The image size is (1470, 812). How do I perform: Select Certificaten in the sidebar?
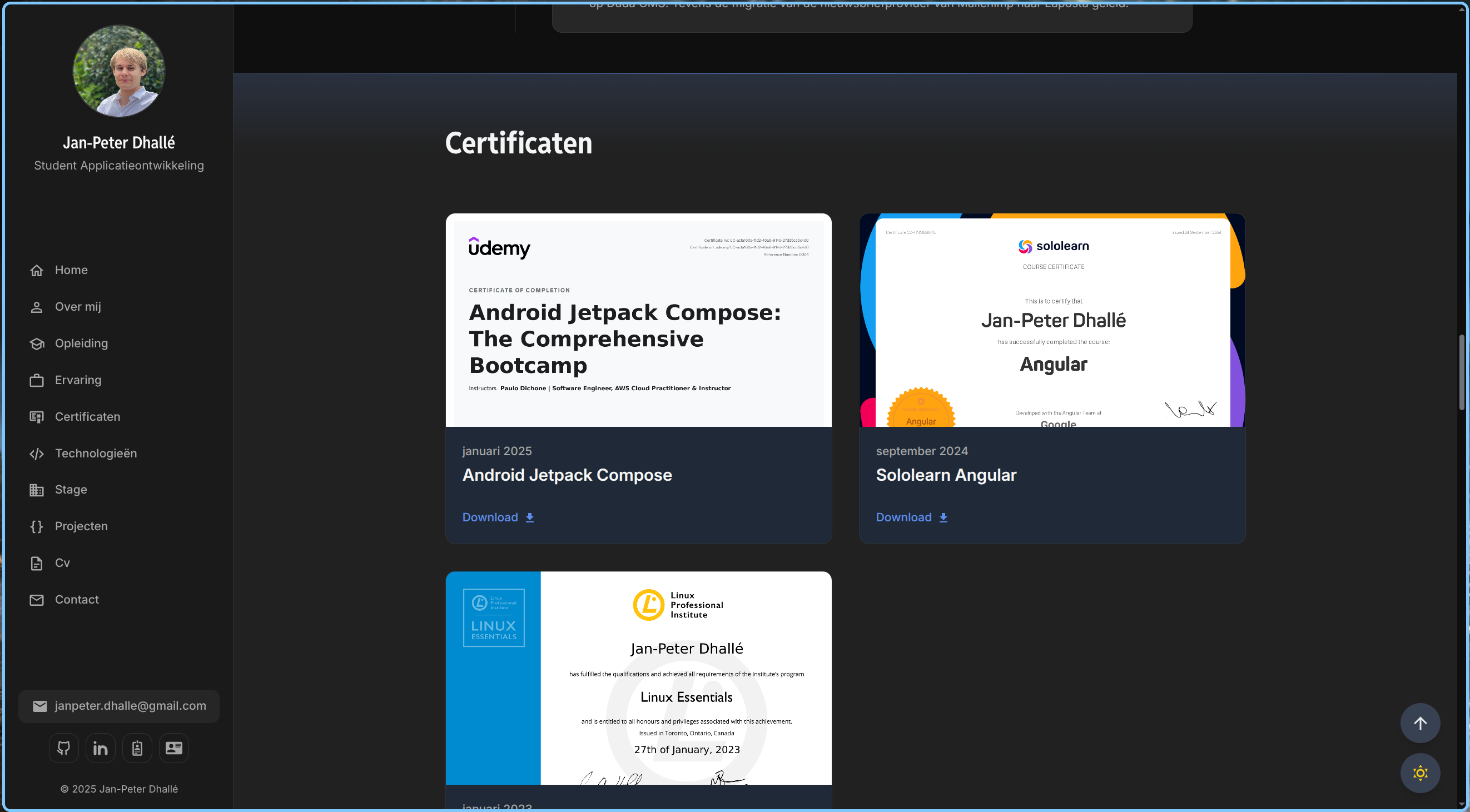tap(87, 416)
